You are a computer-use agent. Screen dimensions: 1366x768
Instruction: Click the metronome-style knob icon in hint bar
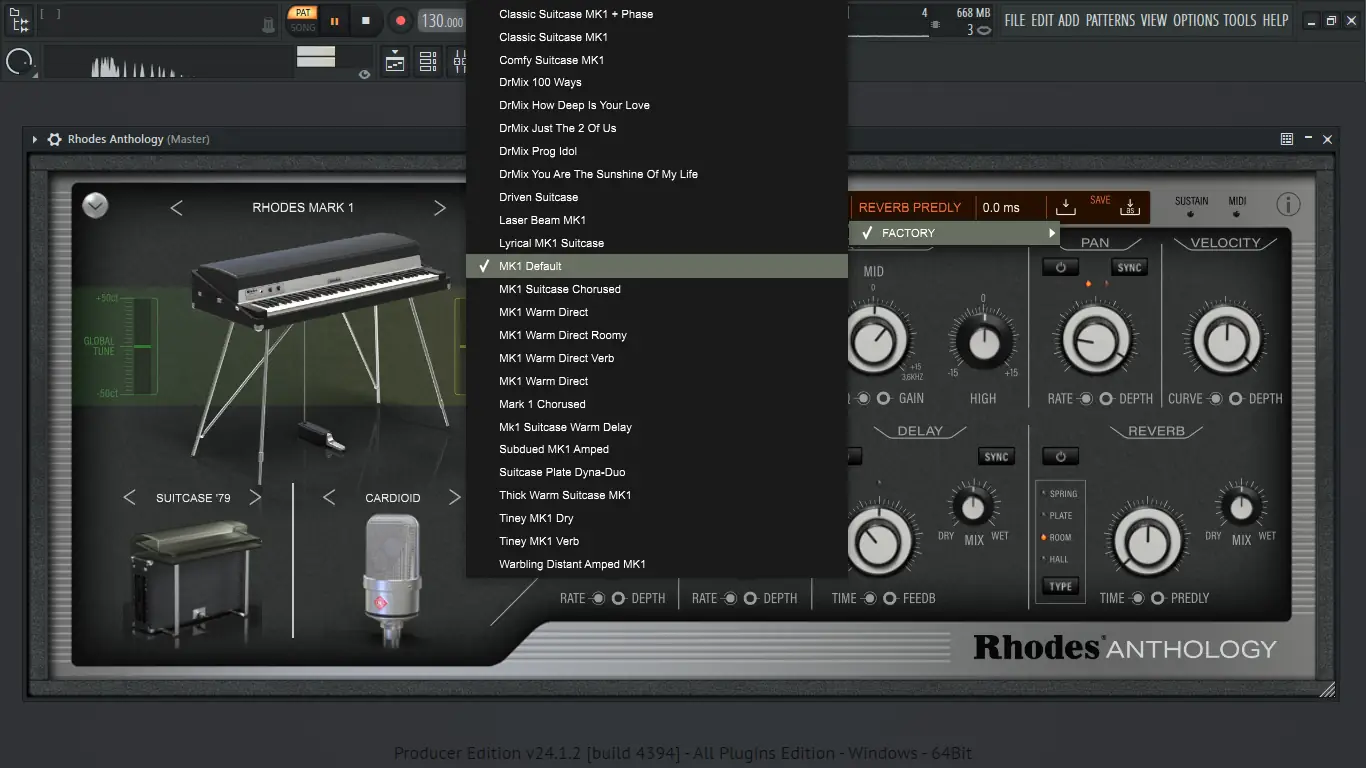click(x=269, y=24)
